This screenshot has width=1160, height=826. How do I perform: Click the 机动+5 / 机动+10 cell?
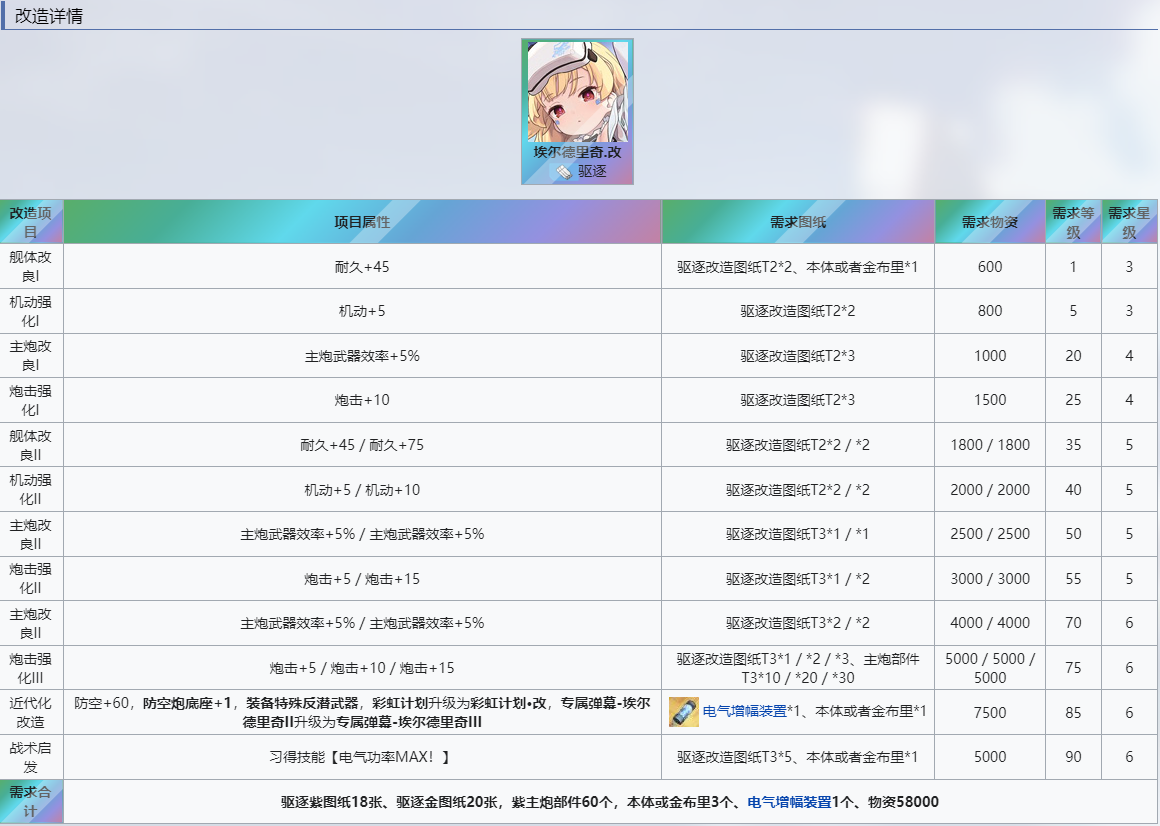coord(362,490)
